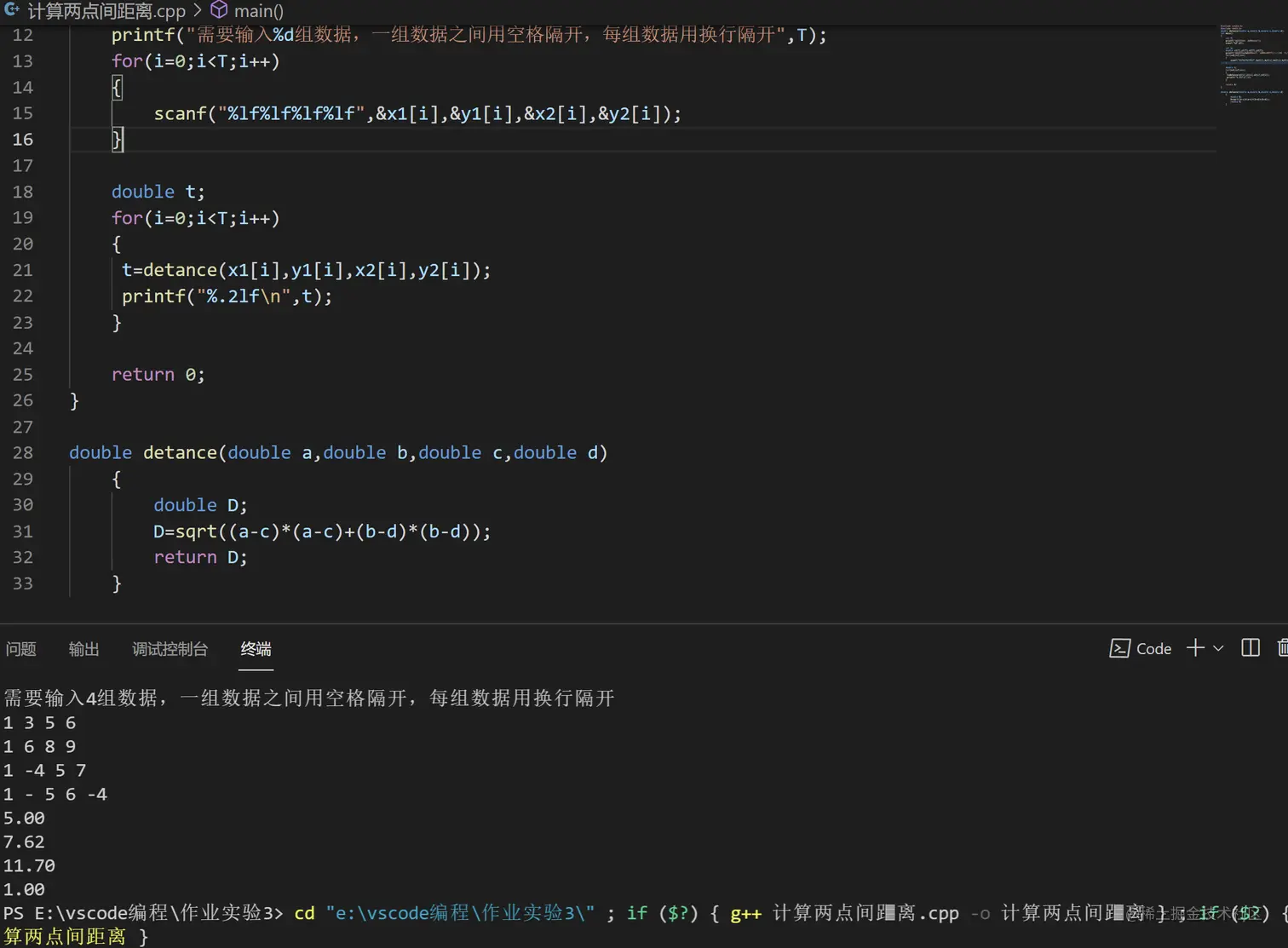Click terminal input line "1 - 5 6 -4"
The width and height of the screenshot is (1288, 948).
(x=55, y=794)
